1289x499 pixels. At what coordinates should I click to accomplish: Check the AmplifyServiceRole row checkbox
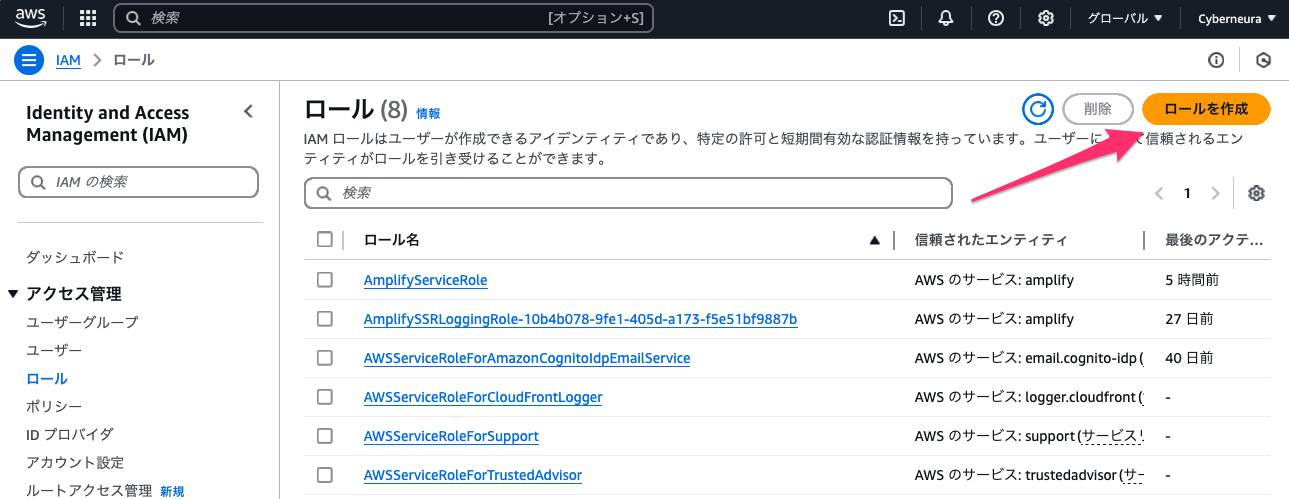pos(324,280)
